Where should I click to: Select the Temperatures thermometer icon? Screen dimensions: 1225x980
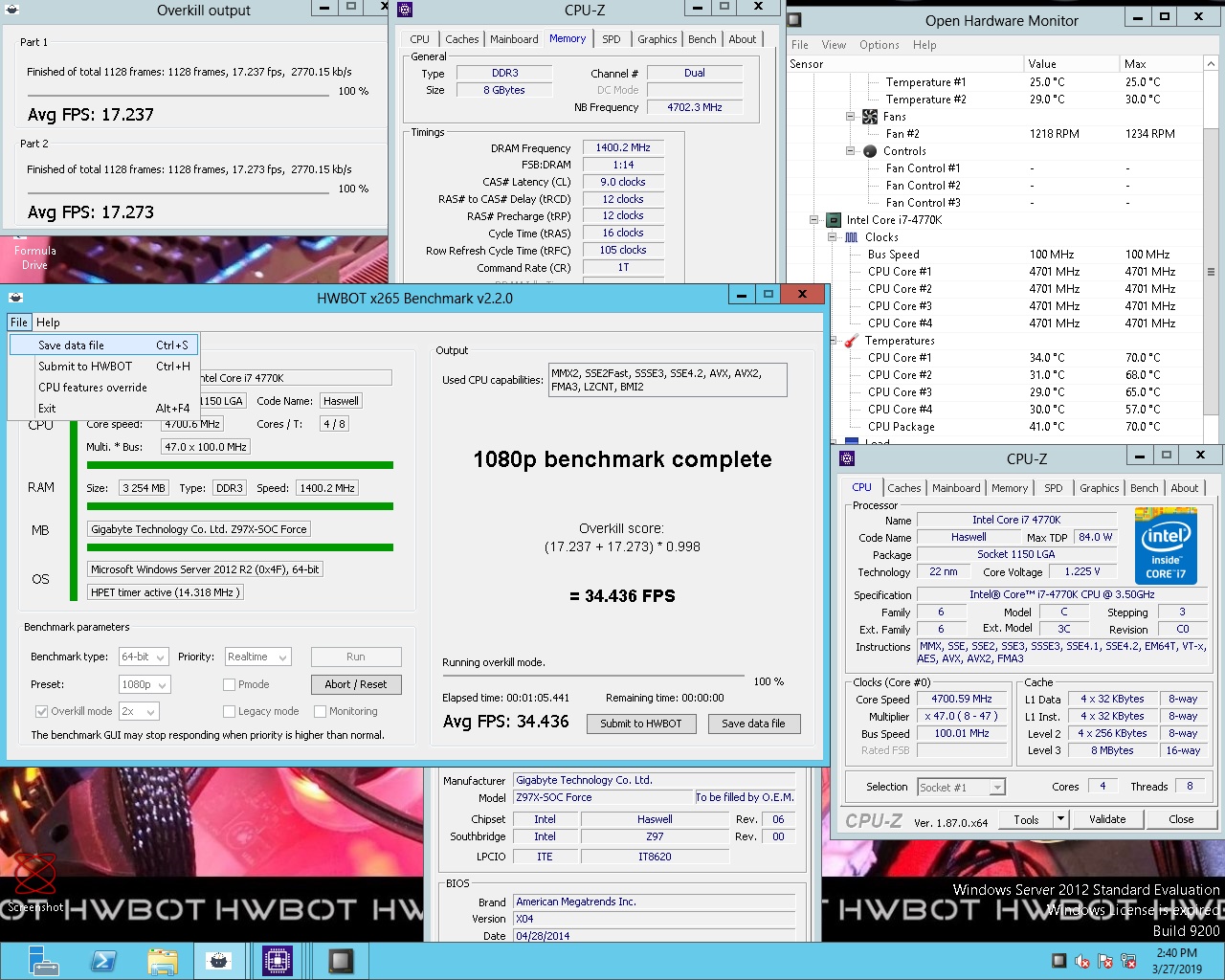pos(852,341)
